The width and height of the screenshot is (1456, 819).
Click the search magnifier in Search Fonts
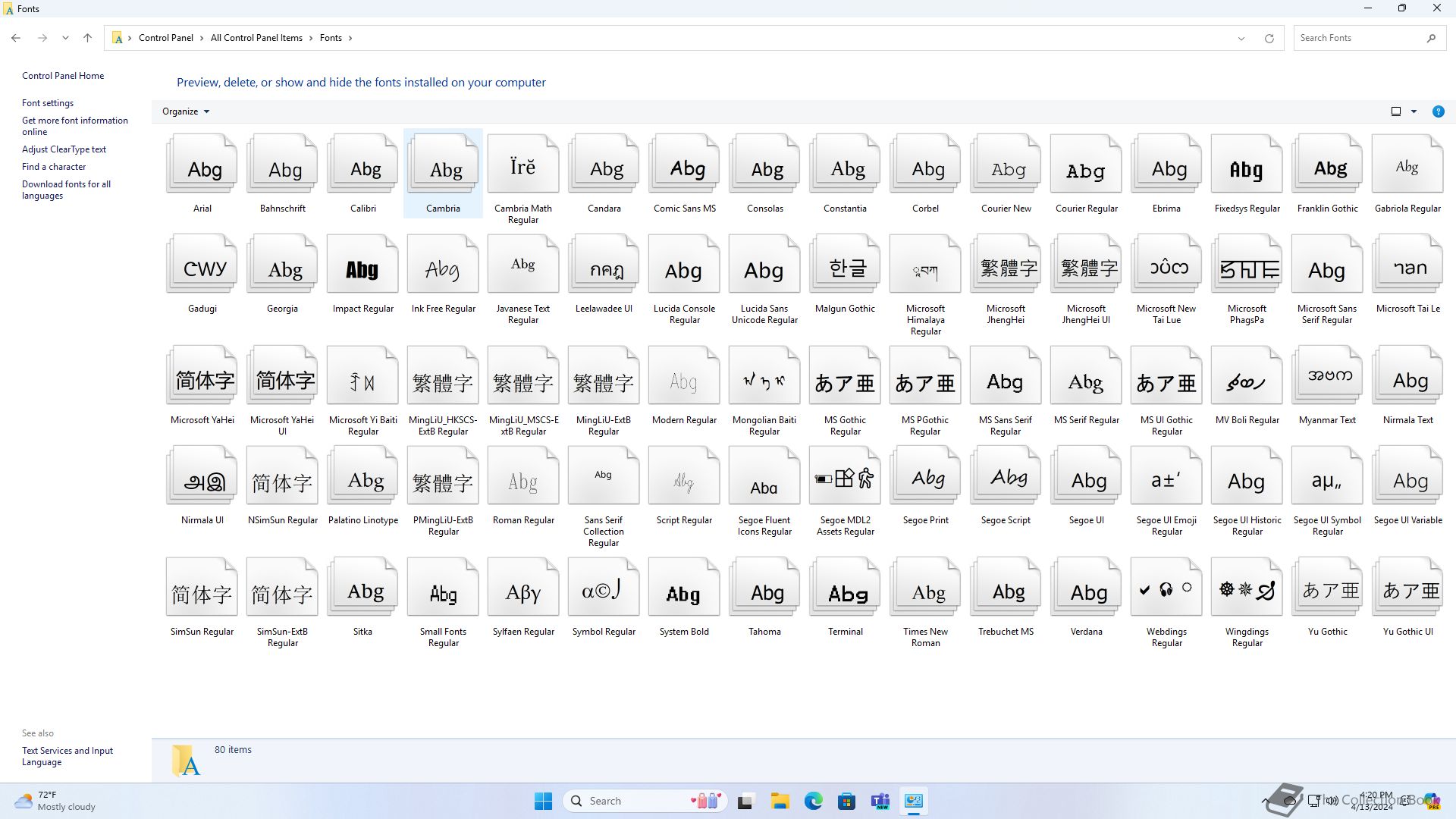pyautogui.click(x=1431, y=38)
